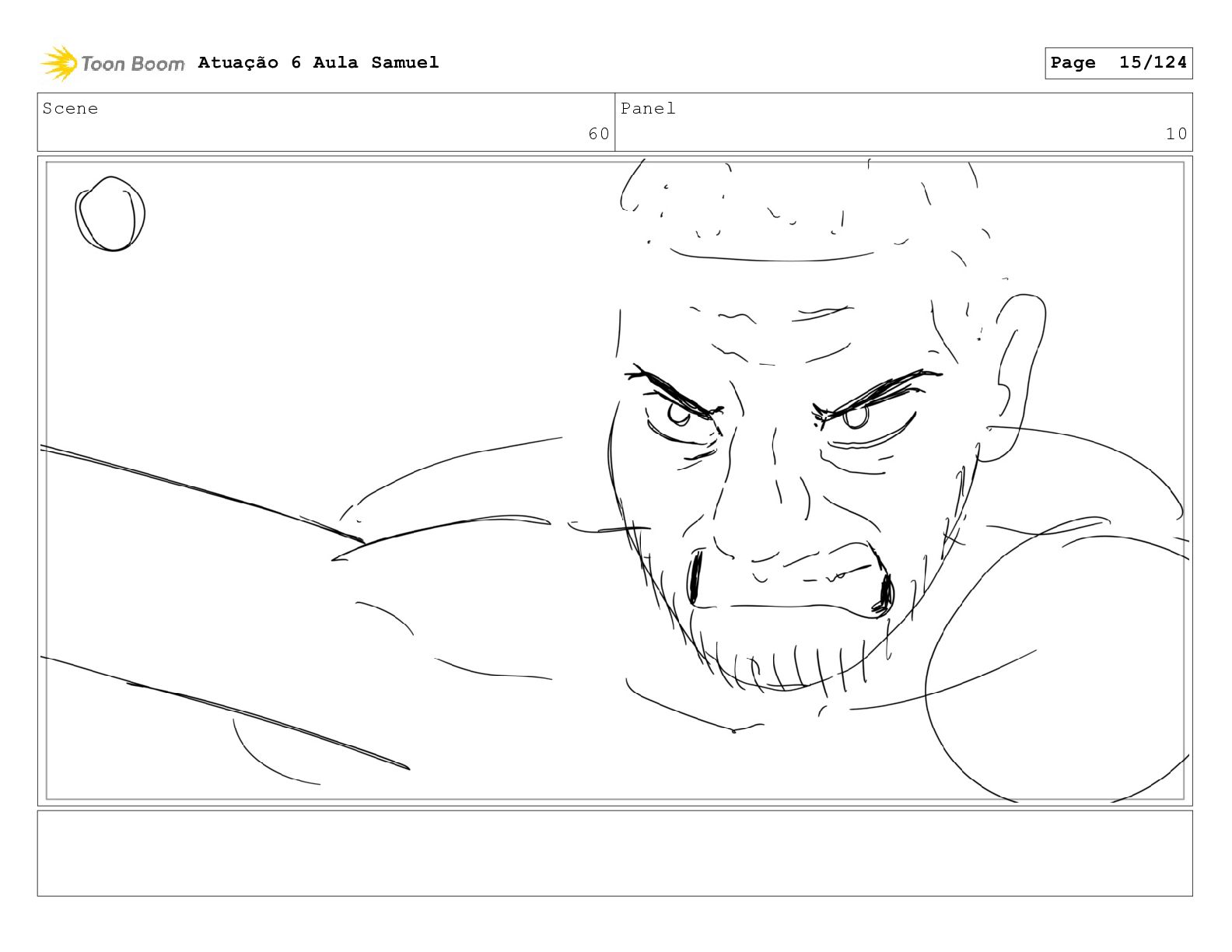
Task: Click the 'Page 15/124' box
Action: click(1118, 63)
